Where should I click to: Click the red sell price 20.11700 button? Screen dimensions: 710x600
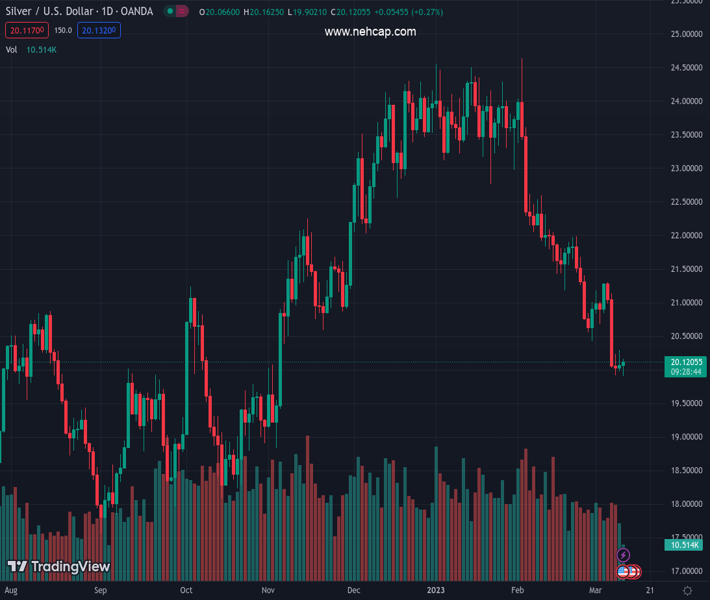click(x=26, y=30)
